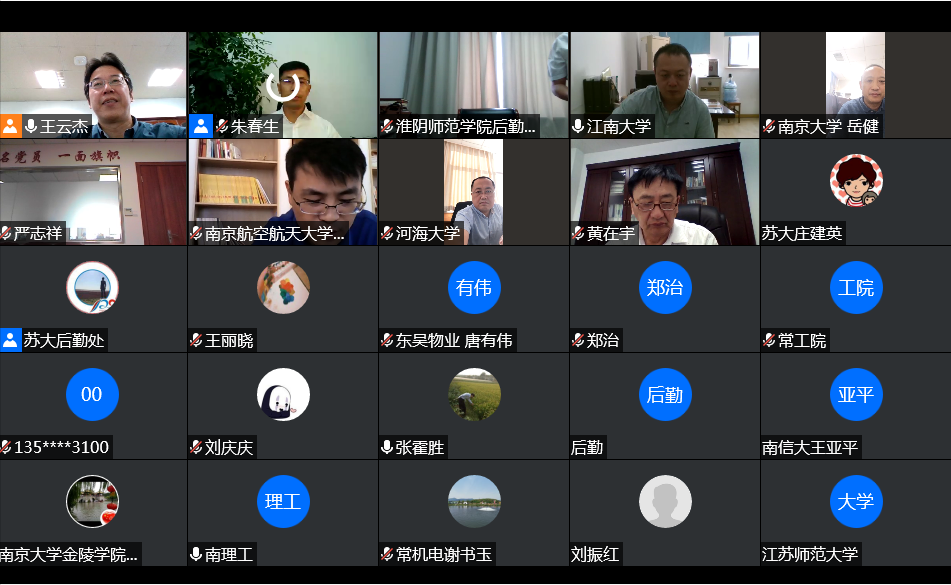
Task: Click the orange host icon beside 王云杰
Action: click(x=10, y=126)
